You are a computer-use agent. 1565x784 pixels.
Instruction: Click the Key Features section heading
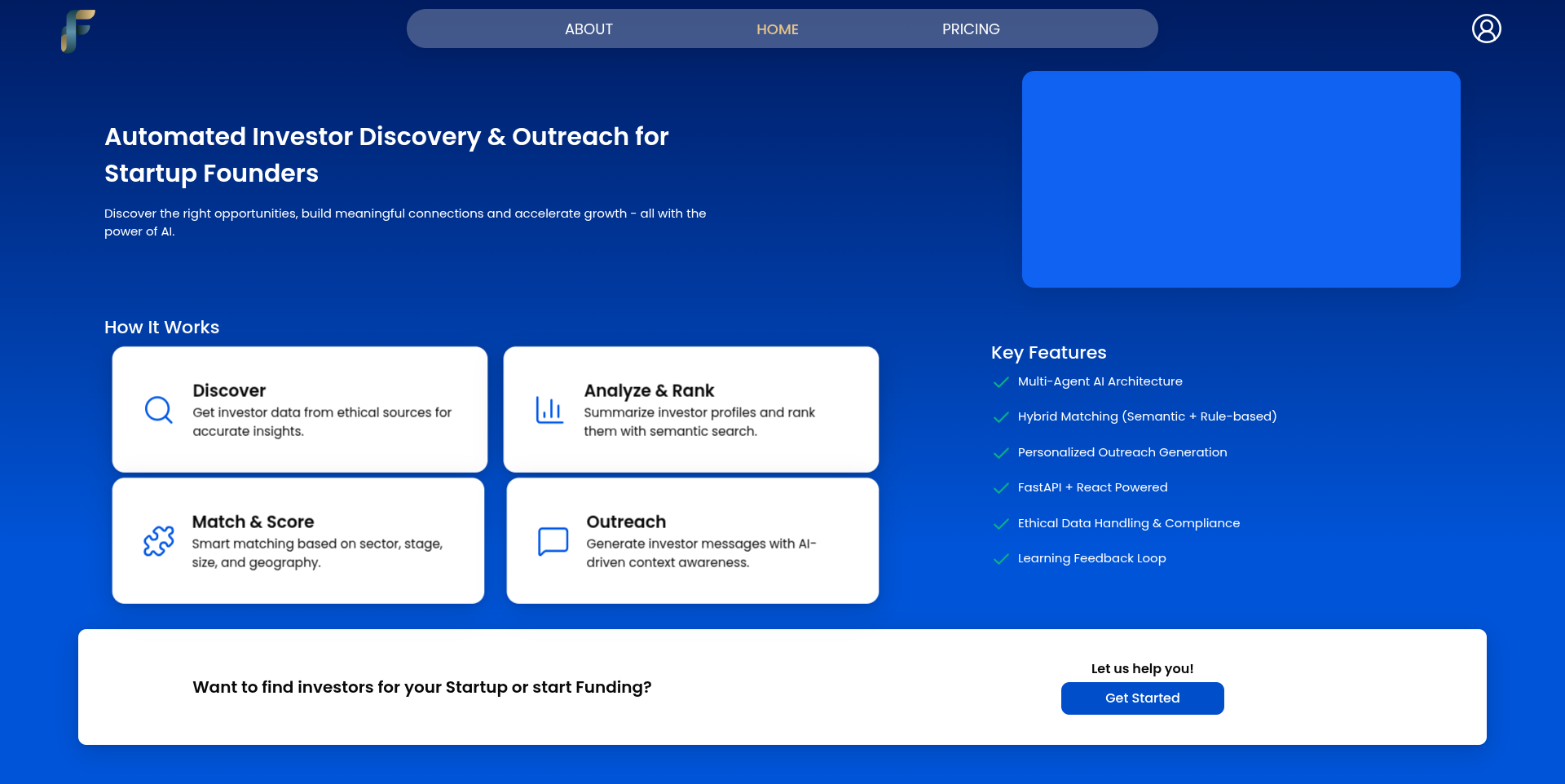tap(1047, 353)
